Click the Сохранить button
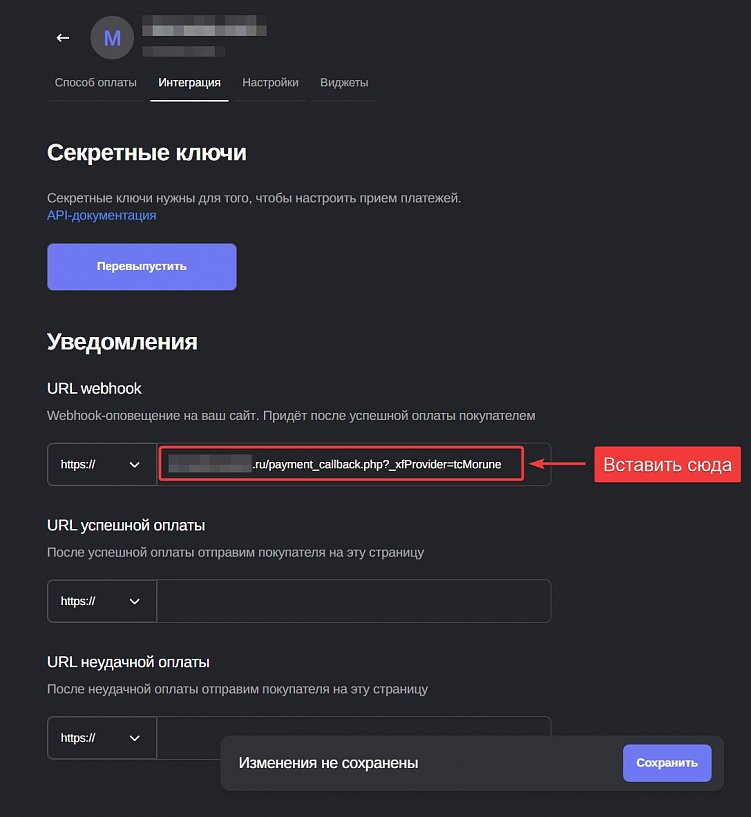Viewport: 751px width, 817px height. tap(666, 762)
